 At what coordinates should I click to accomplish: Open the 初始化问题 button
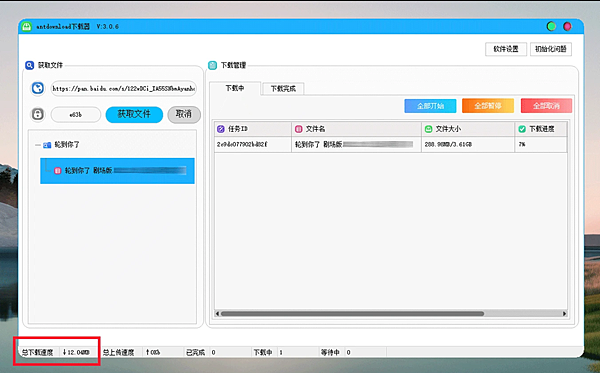coord(551,49)
